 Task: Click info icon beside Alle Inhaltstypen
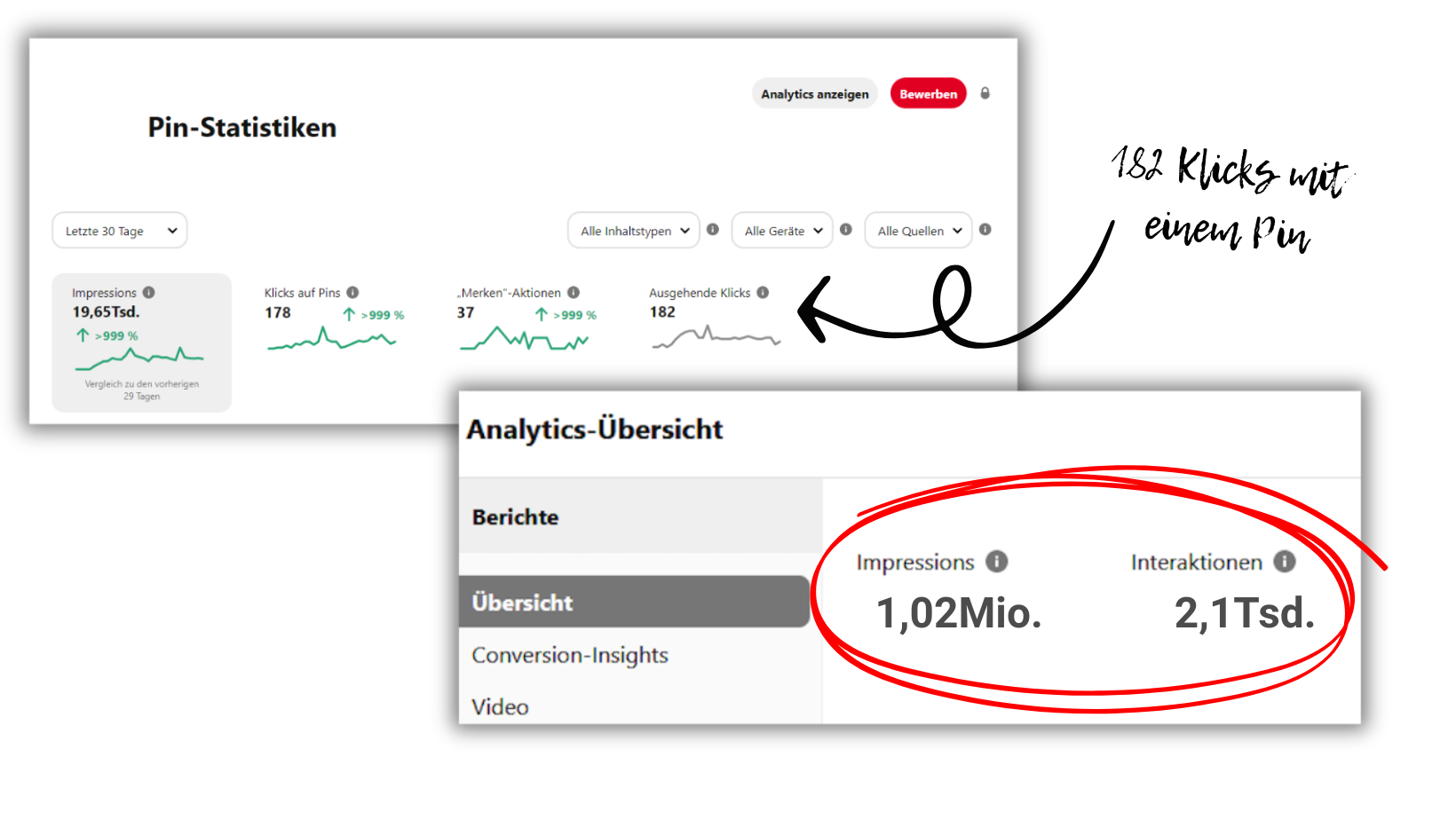(713, 229)
